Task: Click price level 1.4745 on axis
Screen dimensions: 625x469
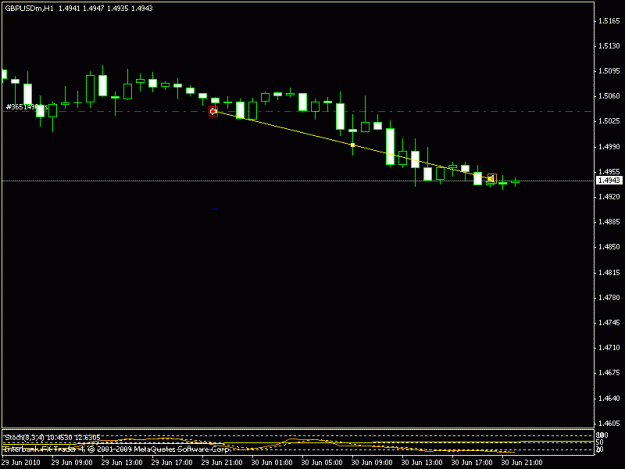Action: click(x=609, y=322)
